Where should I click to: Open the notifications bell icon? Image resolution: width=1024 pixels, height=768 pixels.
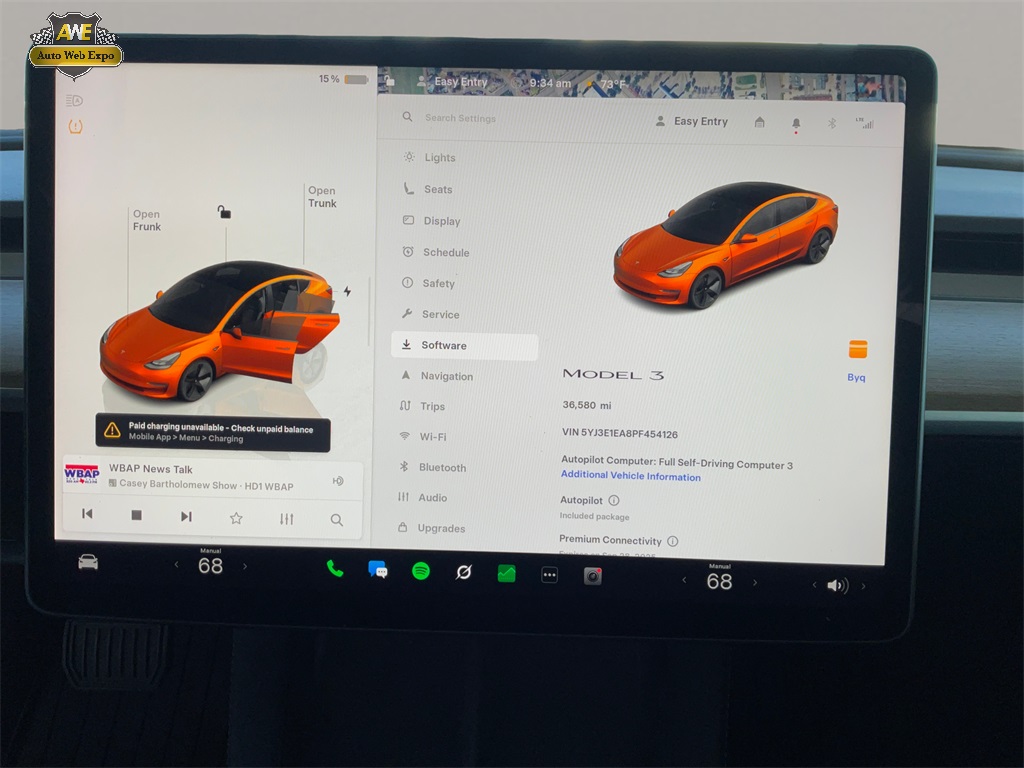(796, 123)
